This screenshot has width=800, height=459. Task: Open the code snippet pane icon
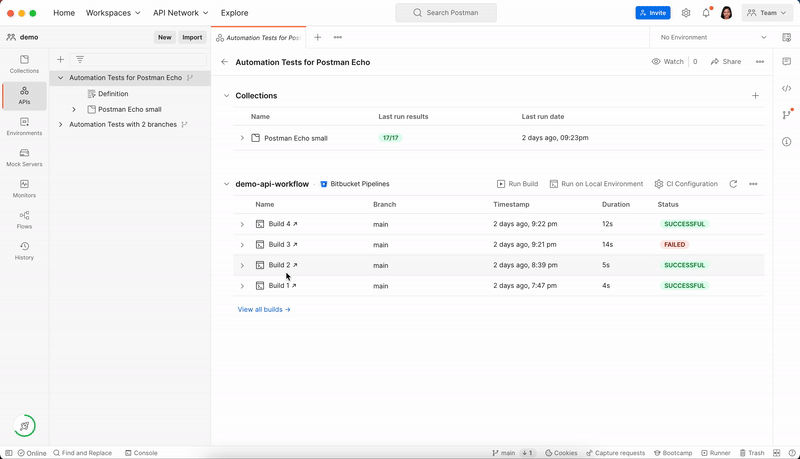click(x=786, y=88)
